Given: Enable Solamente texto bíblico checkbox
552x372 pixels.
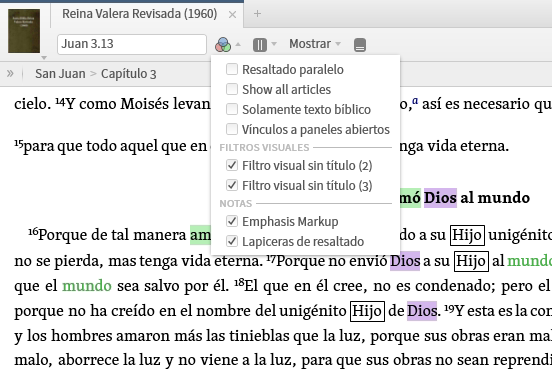Looking at the screenshot, I should pos(232,109).
